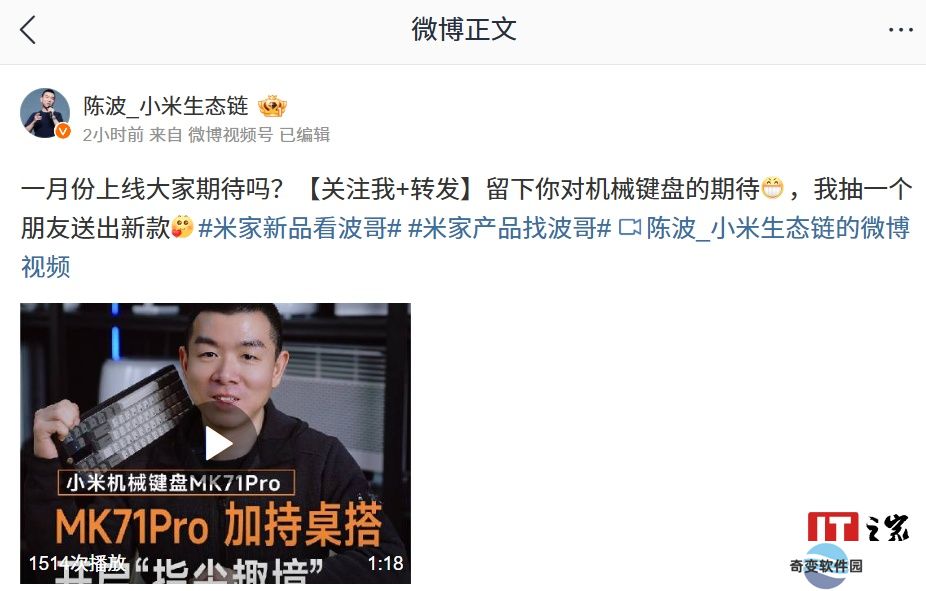
Task: Open 陈波's profile avatar
Action: (45, 113)
